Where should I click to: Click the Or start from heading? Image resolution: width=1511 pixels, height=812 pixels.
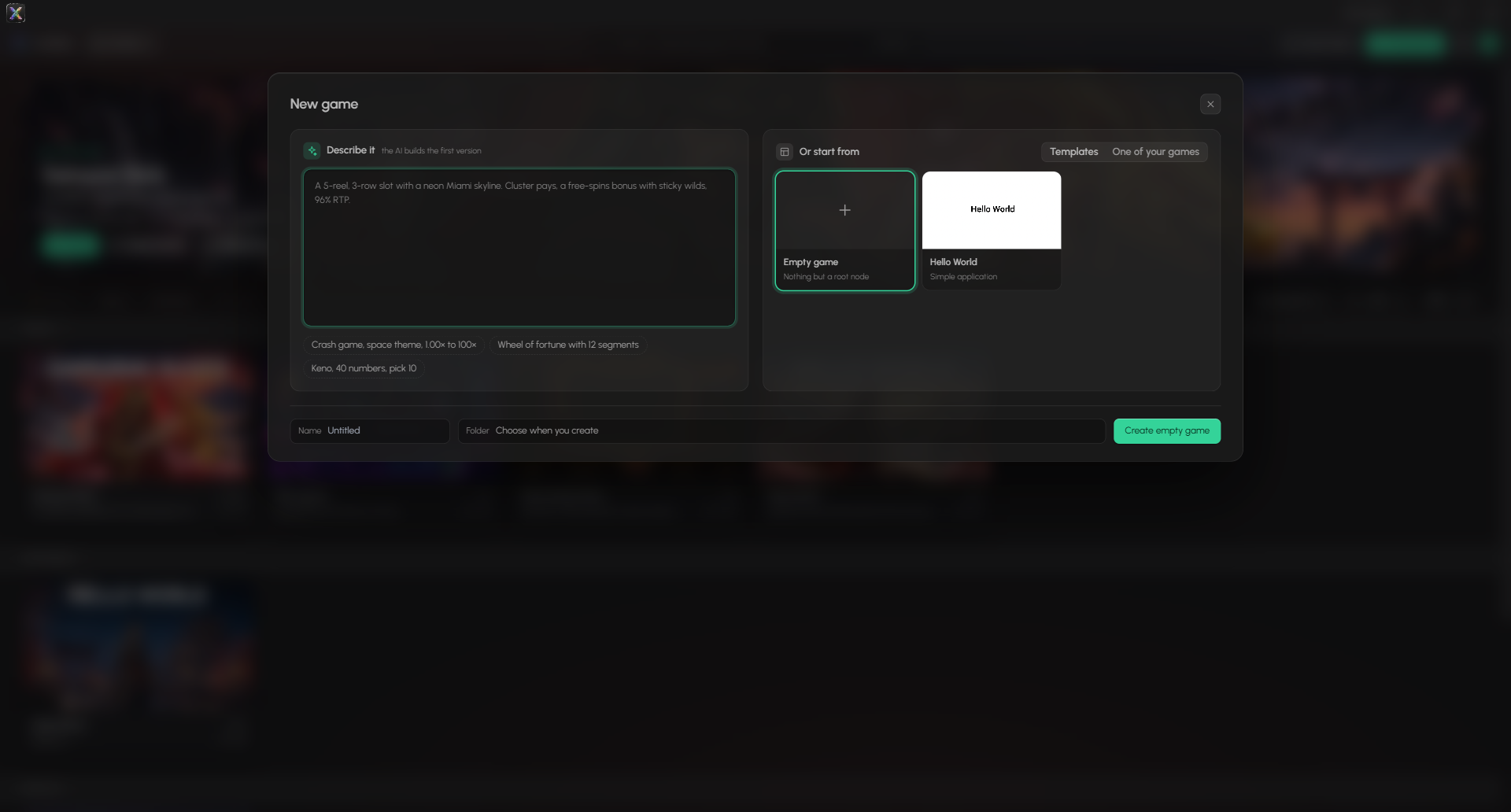pos(829,152)
